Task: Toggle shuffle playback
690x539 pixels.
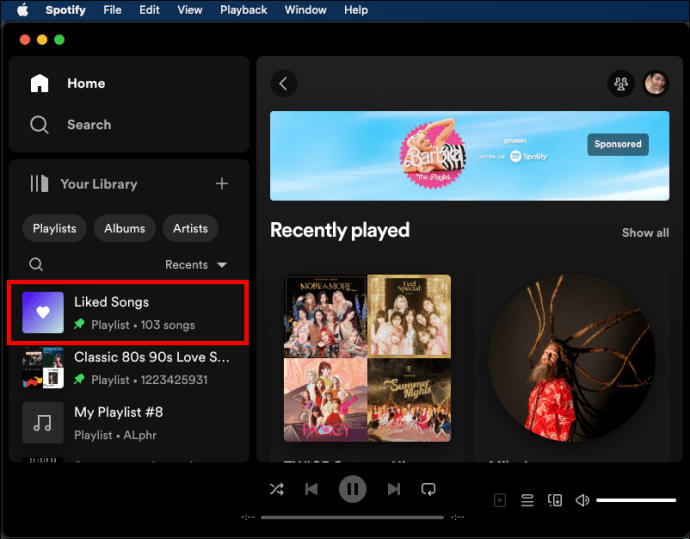Action: point(277,489)
